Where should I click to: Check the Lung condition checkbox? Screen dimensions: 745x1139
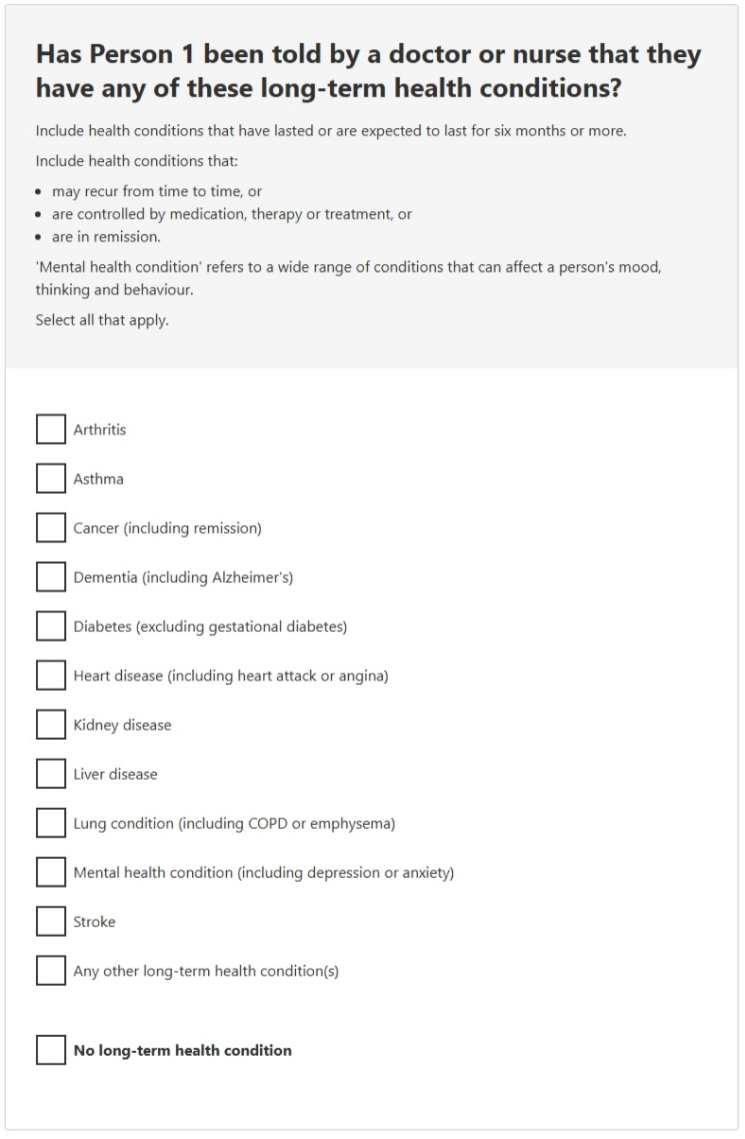click(49, 822)
